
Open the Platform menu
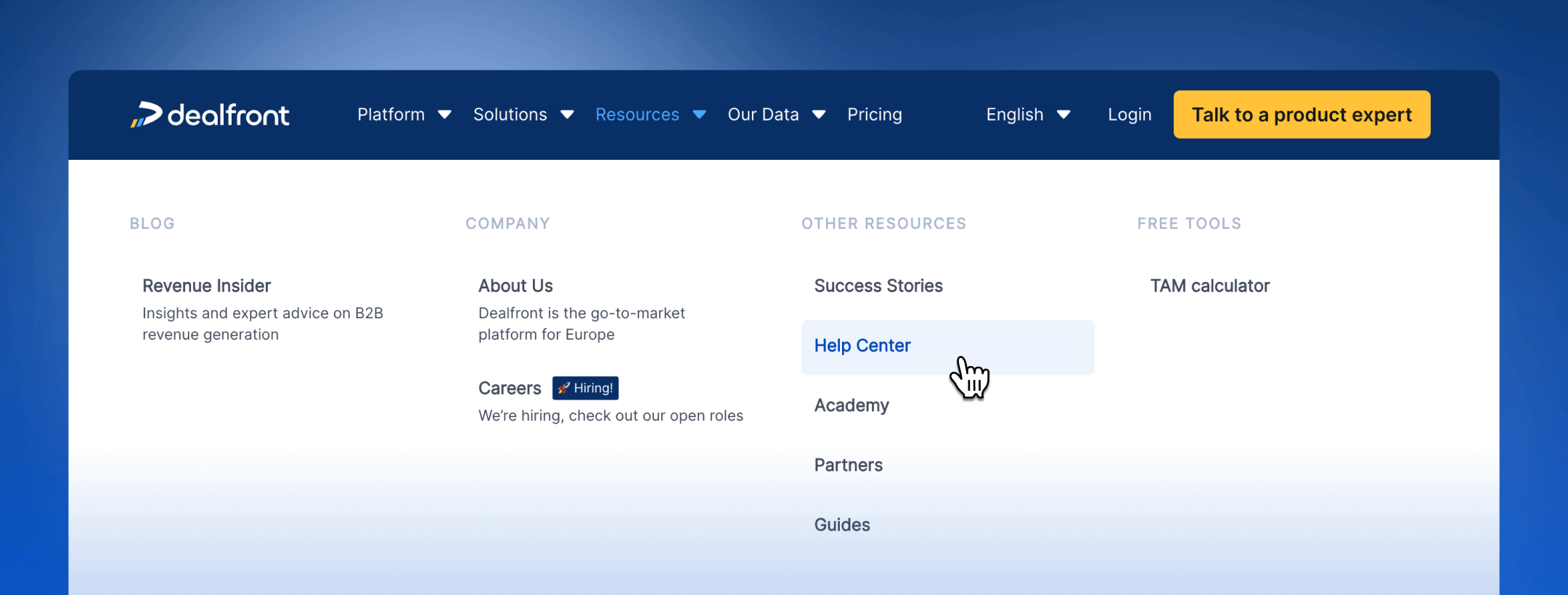click(391, 115)
